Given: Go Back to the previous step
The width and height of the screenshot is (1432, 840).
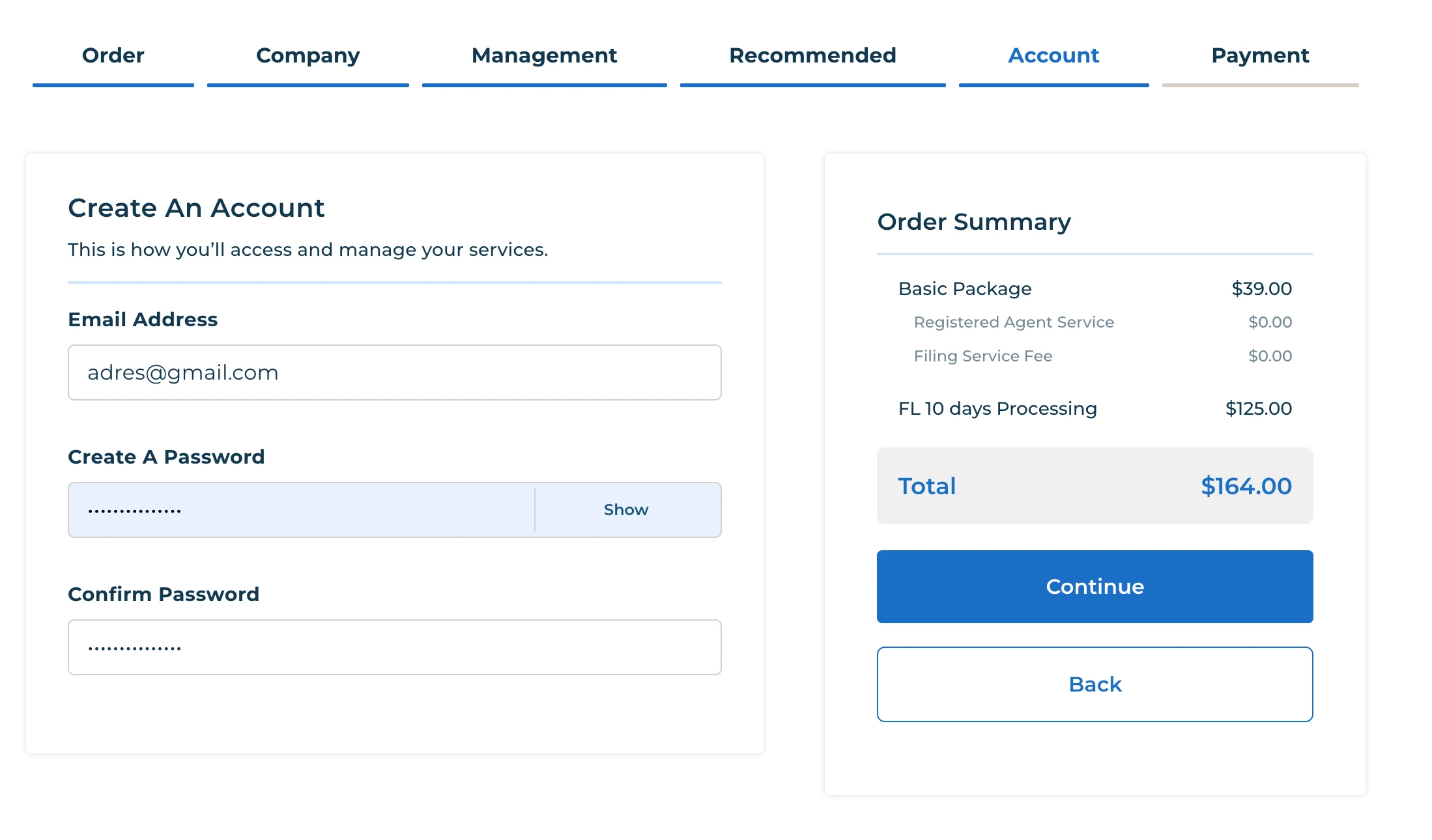Looking at the screenshot, I should (1095, 684).
